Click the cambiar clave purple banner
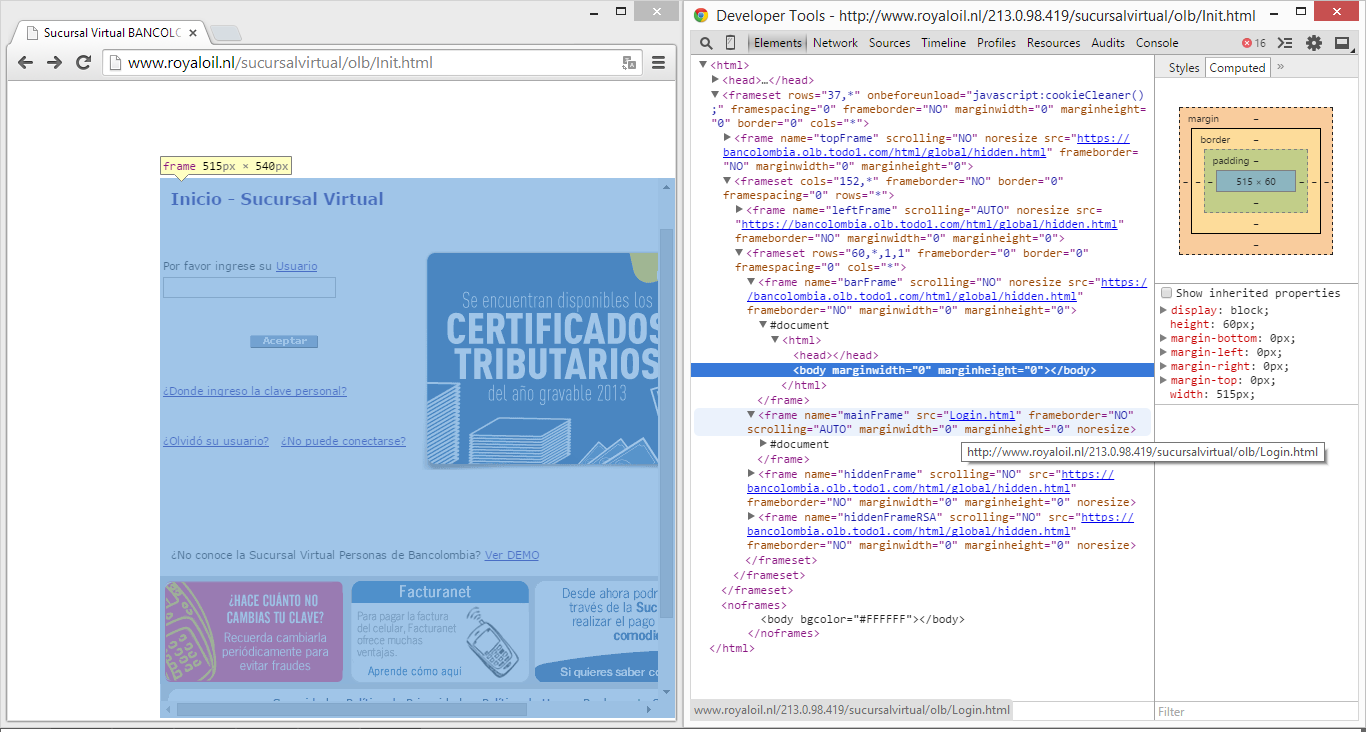 click(254, 632)
